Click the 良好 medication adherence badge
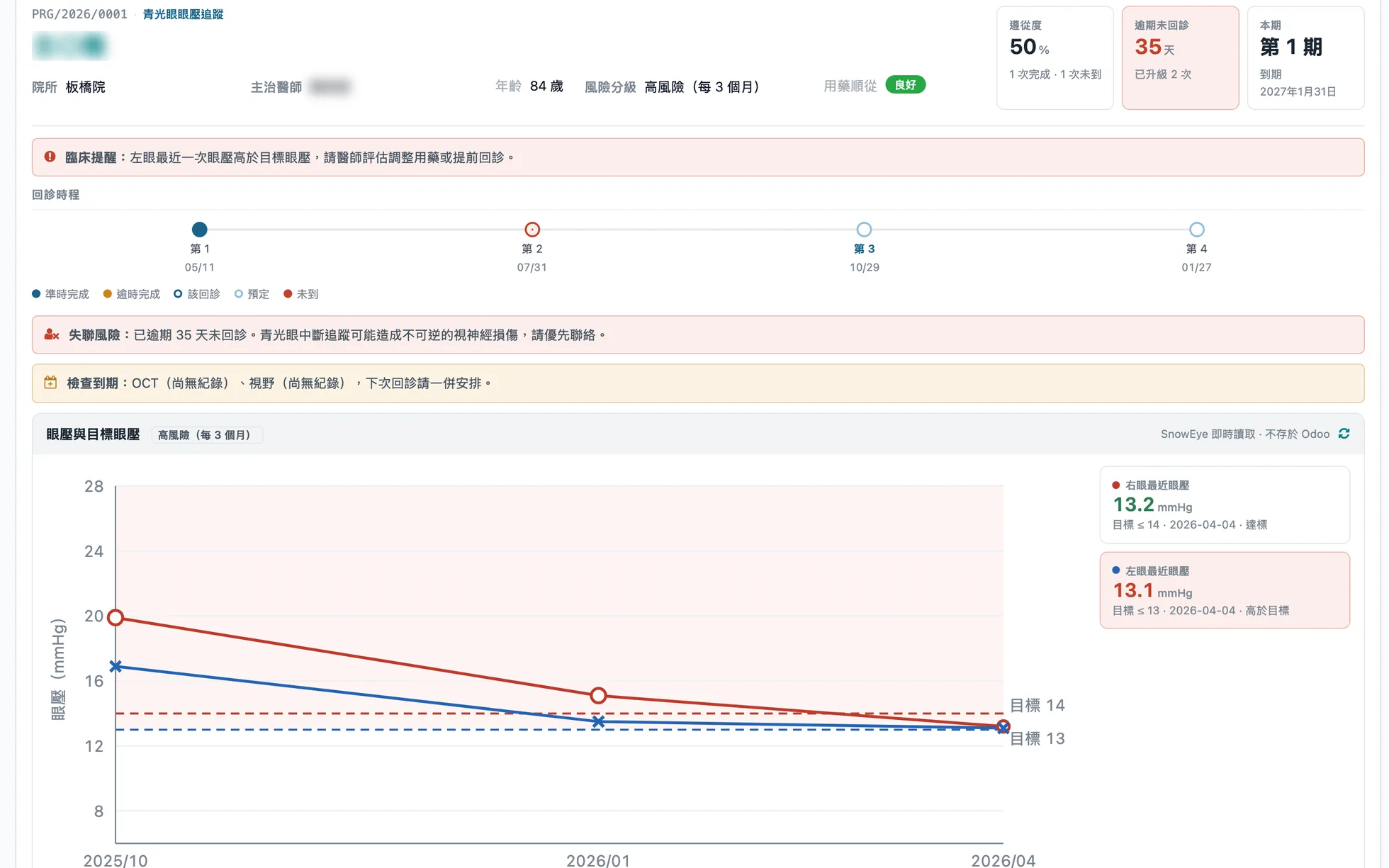 point(905,85)
